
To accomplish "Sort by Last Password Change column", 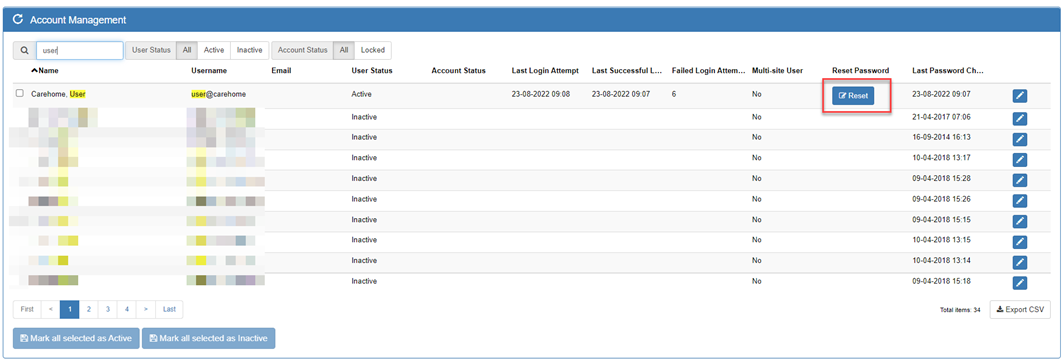I will click(948, 70).
